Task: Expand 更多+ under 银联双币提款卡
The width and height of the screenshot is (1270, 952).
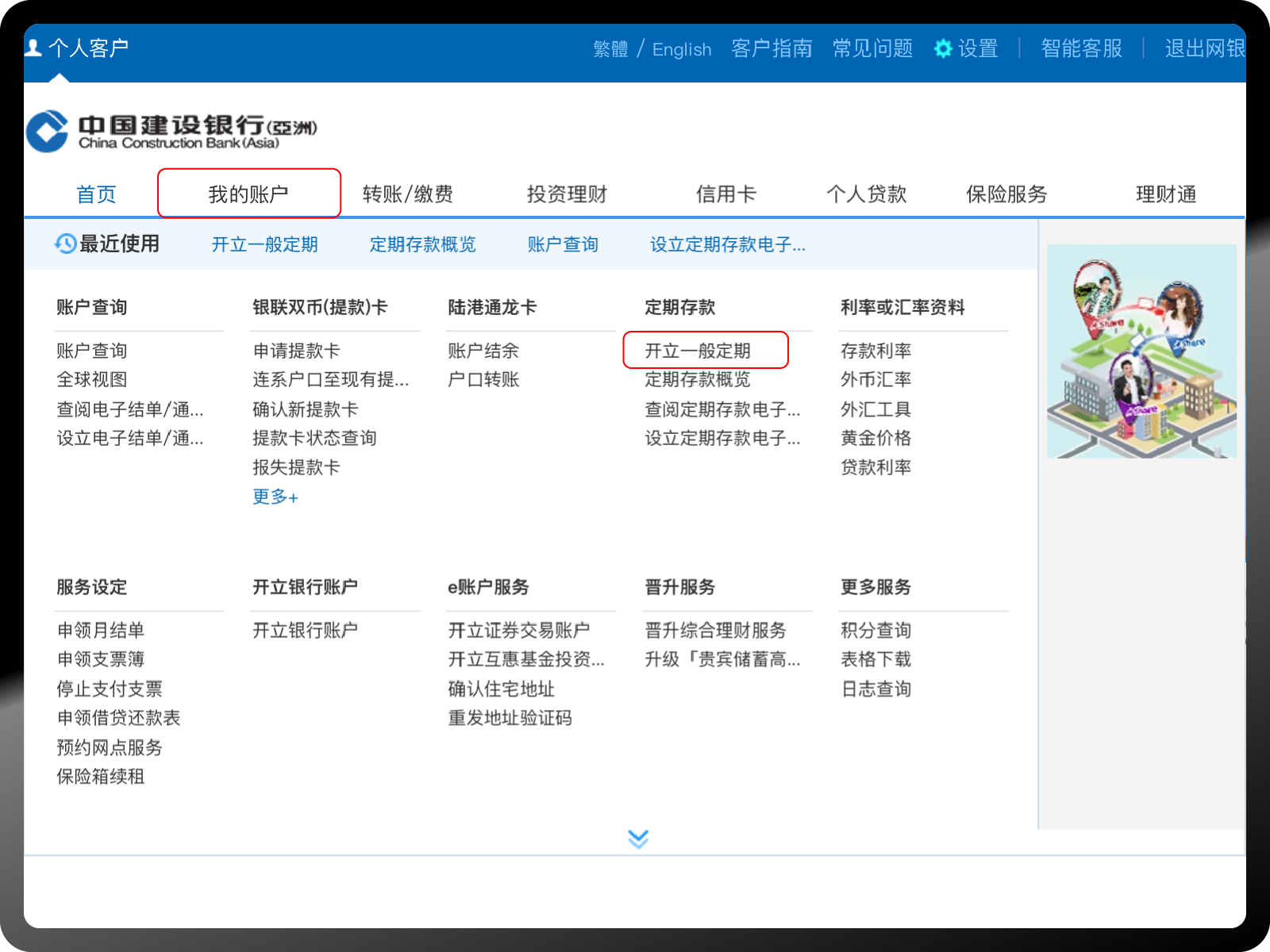Action: pos(275,497)
